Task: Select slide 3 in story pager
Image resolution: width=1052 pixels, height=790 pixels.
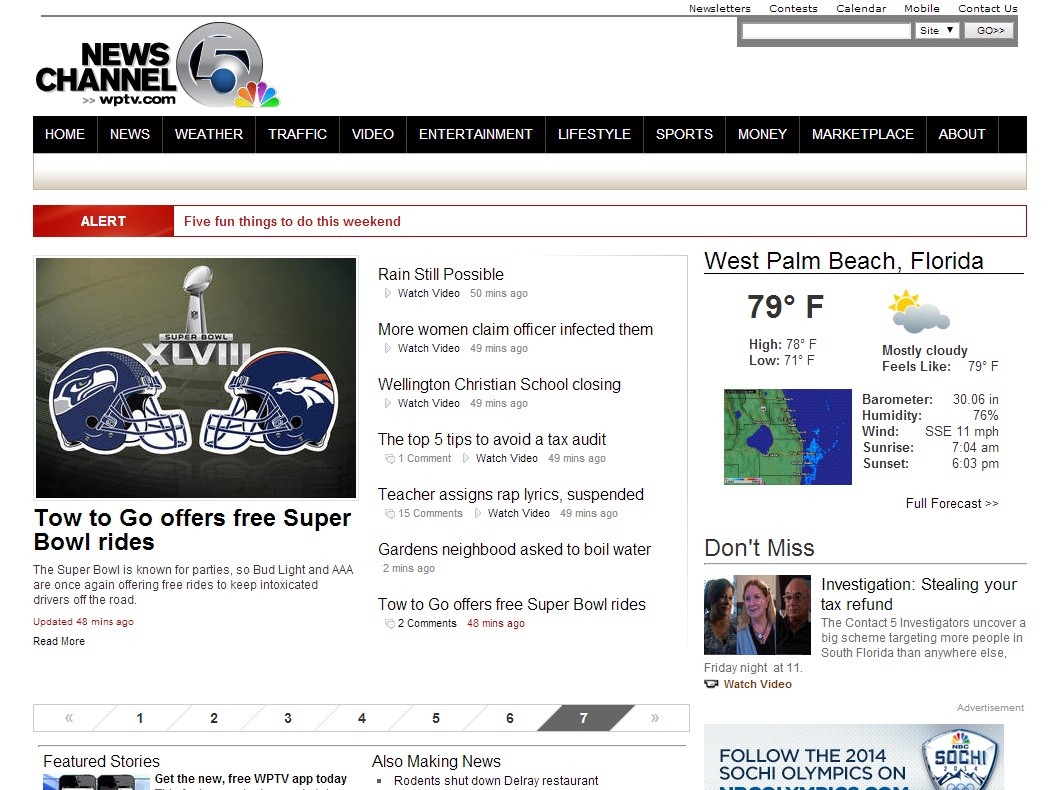Action: (x=288, y=718)
